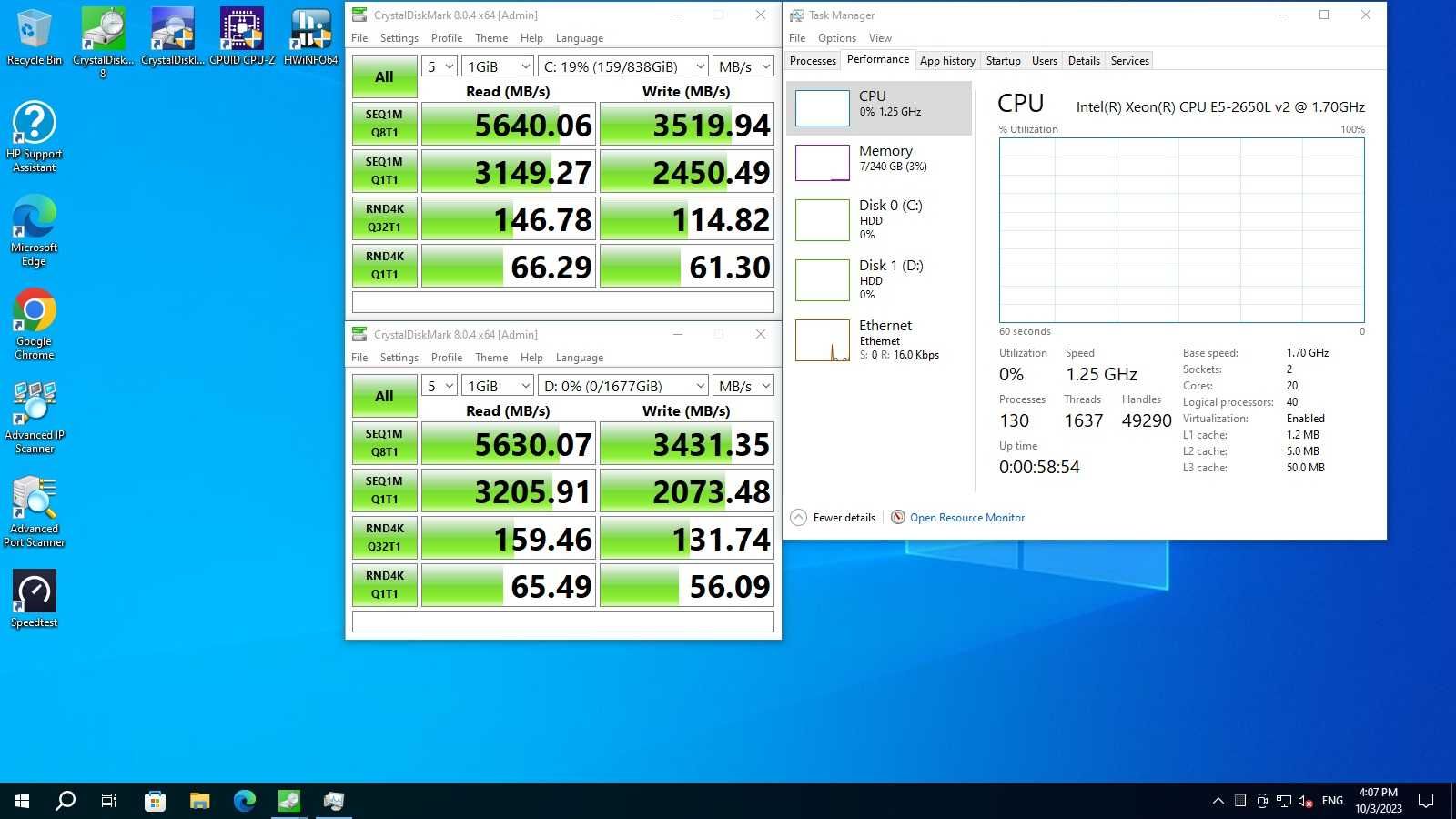Click CrystalDiskMark title icon in top window
The image size is (1456, 819).
[359, 15]
